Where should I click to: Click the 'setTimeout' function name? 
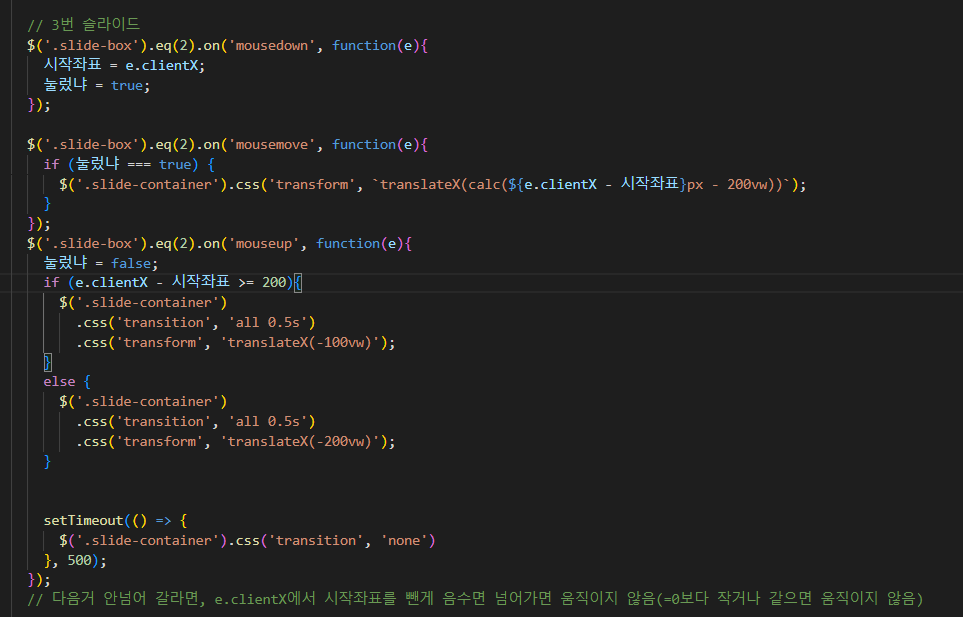click(x=83, y=521)
